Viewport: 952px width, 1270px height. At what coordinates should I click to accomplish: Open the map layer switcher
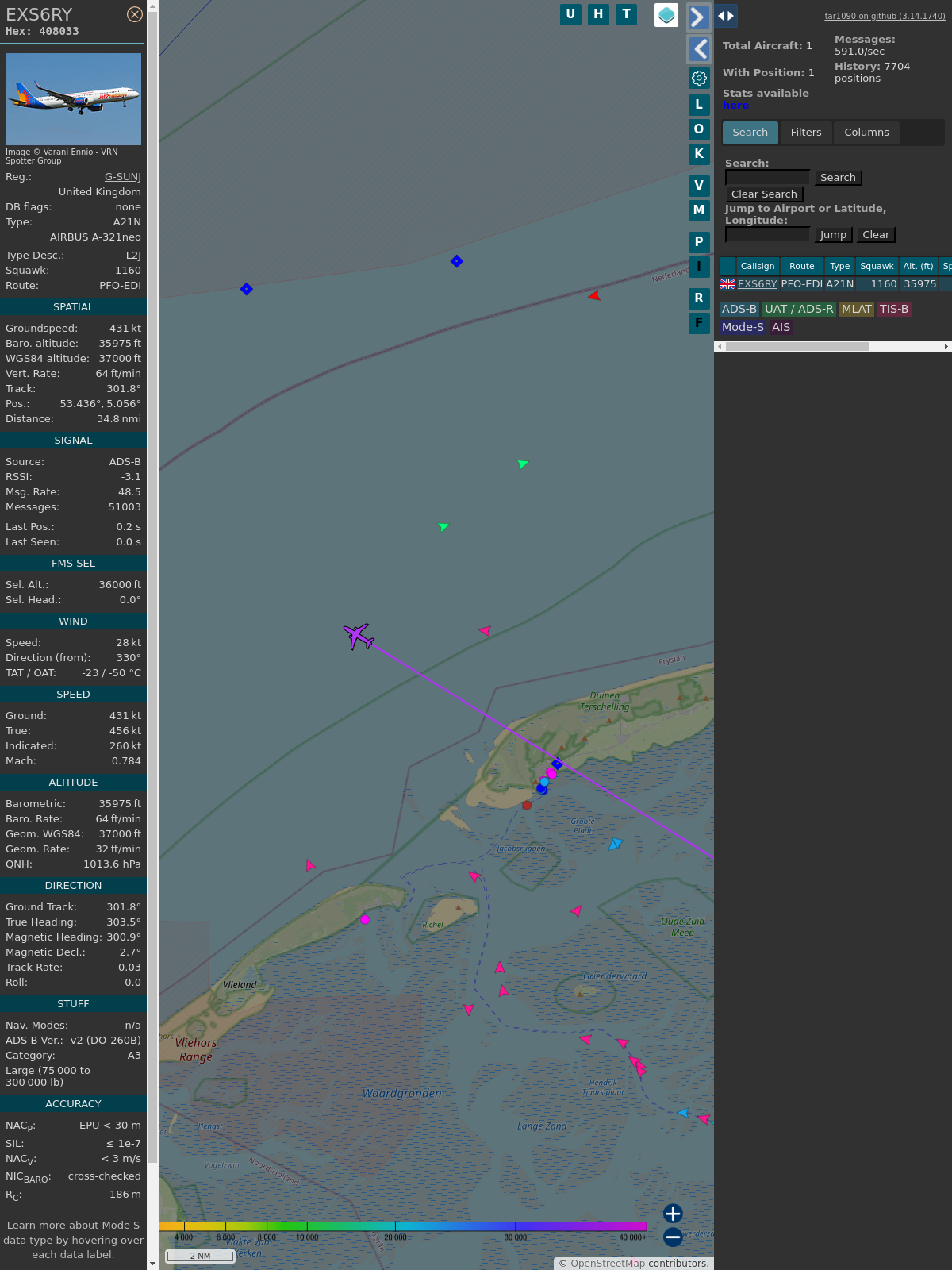[666, 15]
